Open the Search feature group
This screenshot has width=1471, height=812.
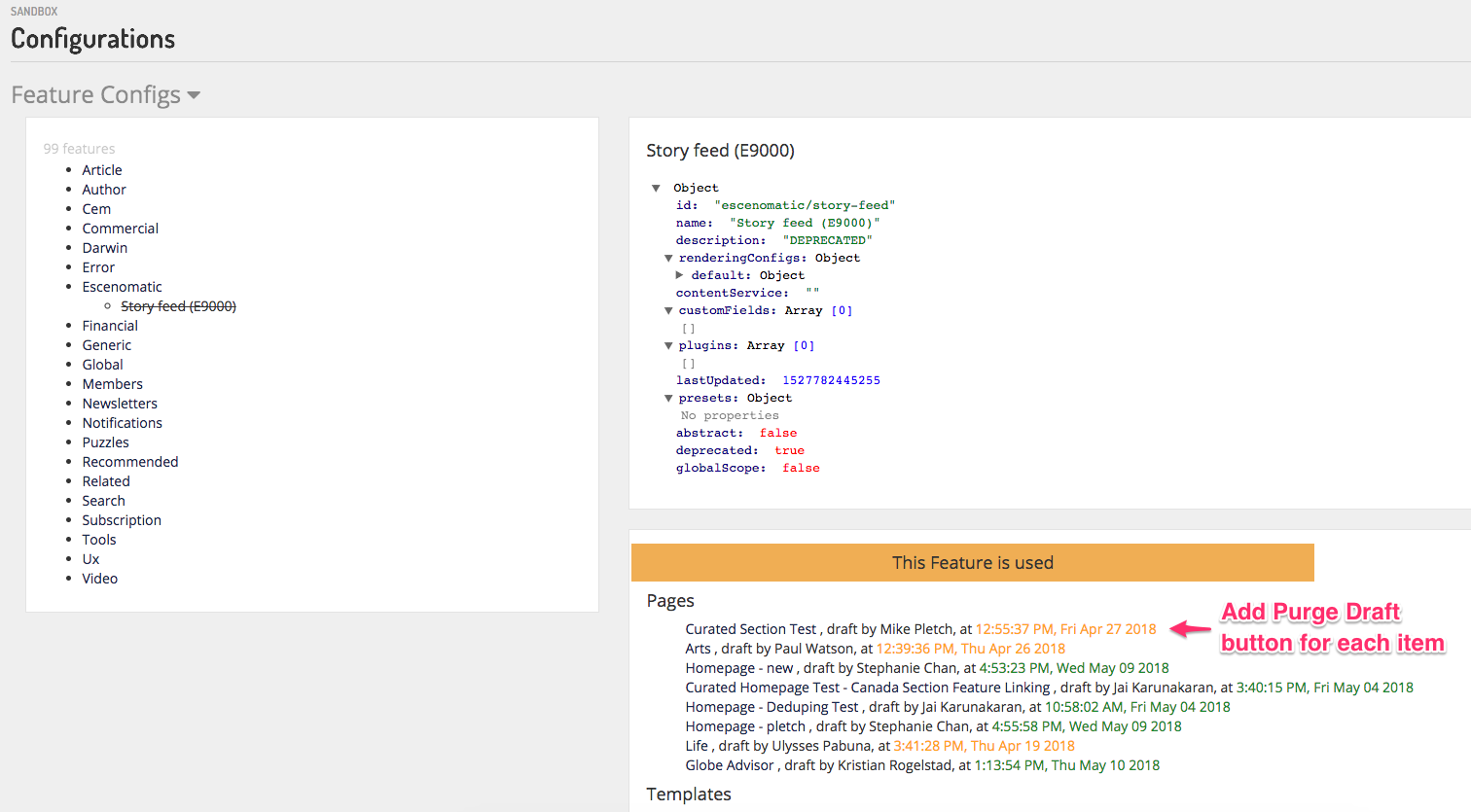point(104,501)
